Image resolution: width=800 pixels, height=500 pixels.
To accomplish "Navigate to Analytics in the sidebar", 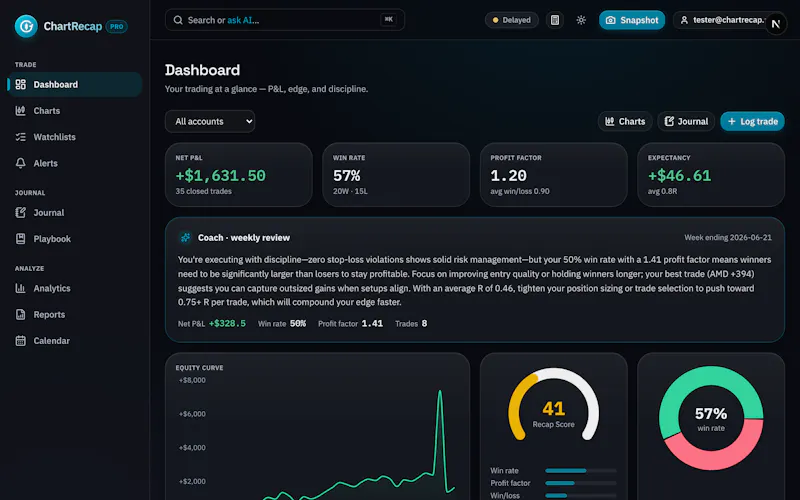I will coord(74,288).
